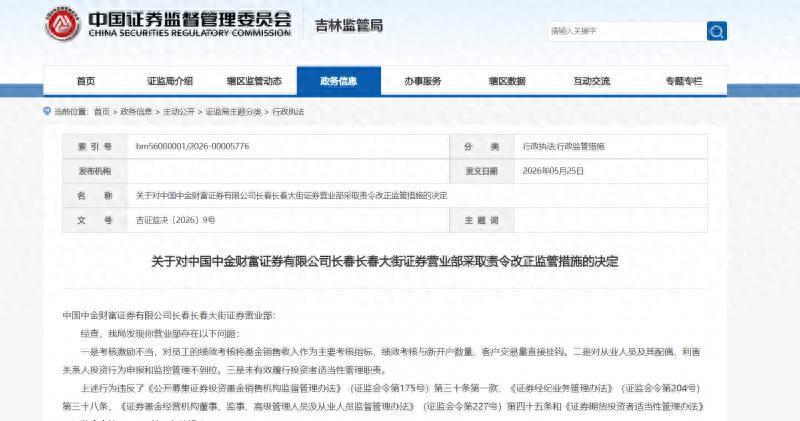Image resolution: width=800 pixels, height=421 pixels.
Task: Click the CSRC emblem logo
Action: [62, 24]
